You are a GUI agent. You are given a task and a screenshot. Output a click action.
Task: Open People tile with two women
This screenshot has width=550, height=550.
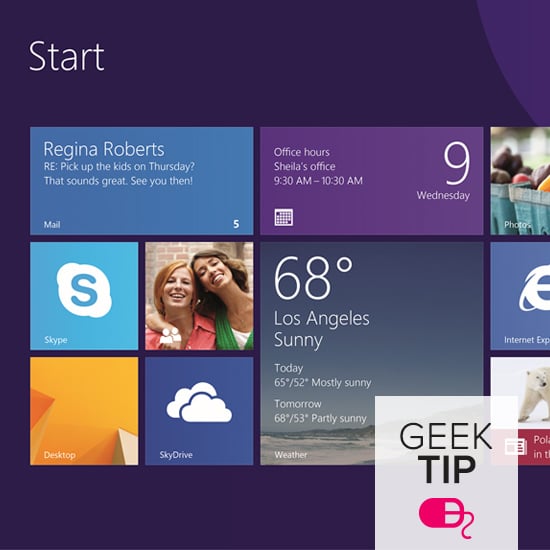tap(199, 296)
